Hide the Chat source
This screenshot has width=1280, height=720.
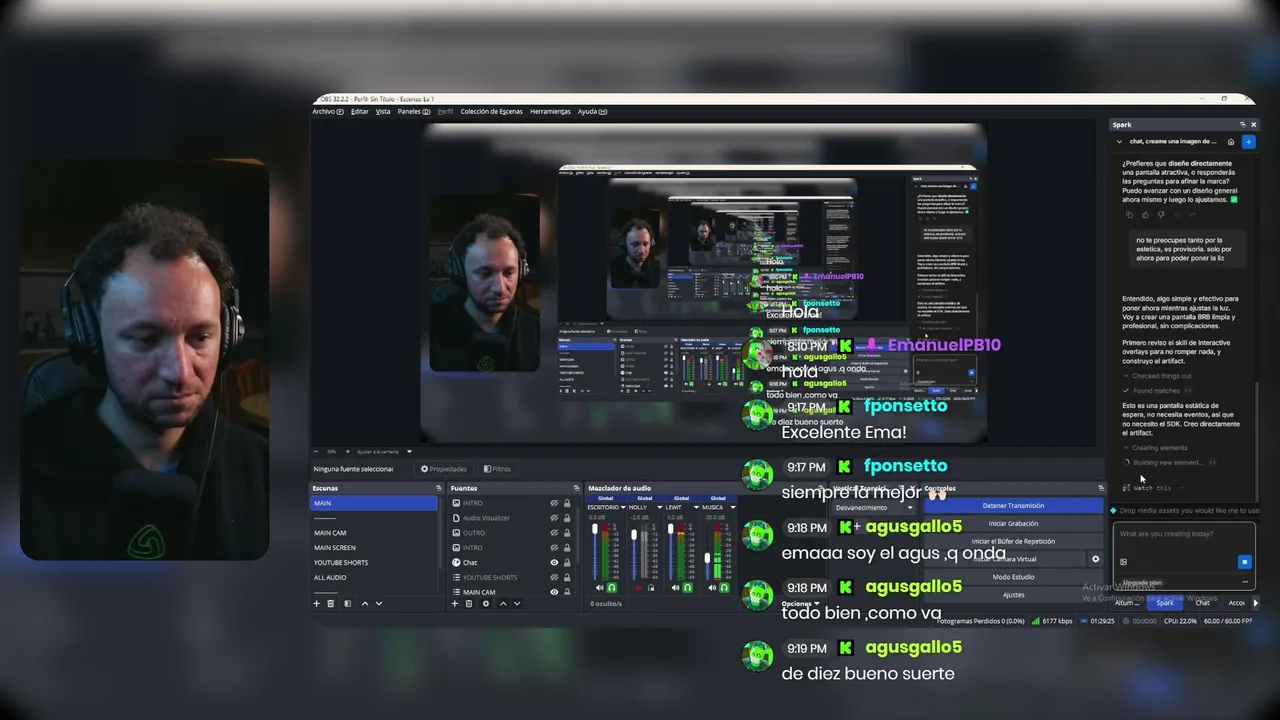pos(554,563)
